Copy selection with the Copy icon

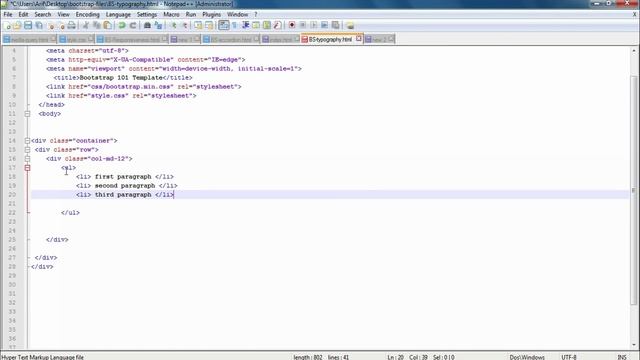coord(97,25)
